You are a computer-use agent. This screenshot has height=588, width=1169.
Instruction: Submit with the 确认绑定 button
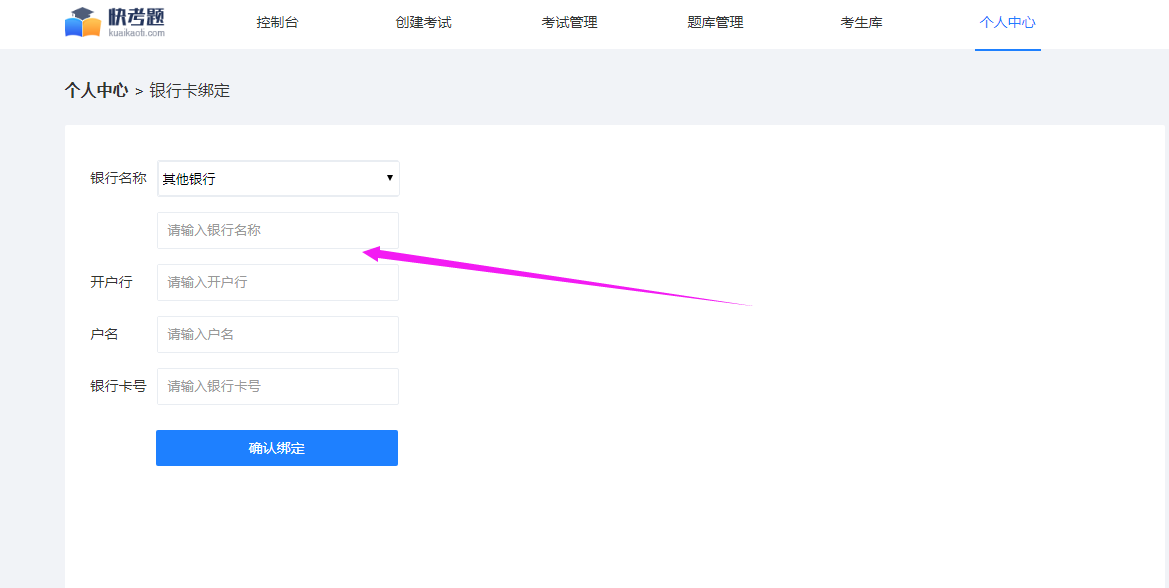(277, 448)
